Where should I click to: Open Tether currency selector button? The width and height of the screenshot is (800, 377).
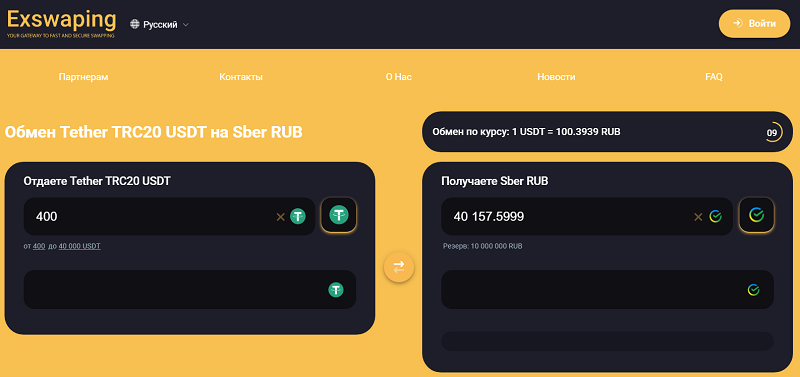click(338, 215)
